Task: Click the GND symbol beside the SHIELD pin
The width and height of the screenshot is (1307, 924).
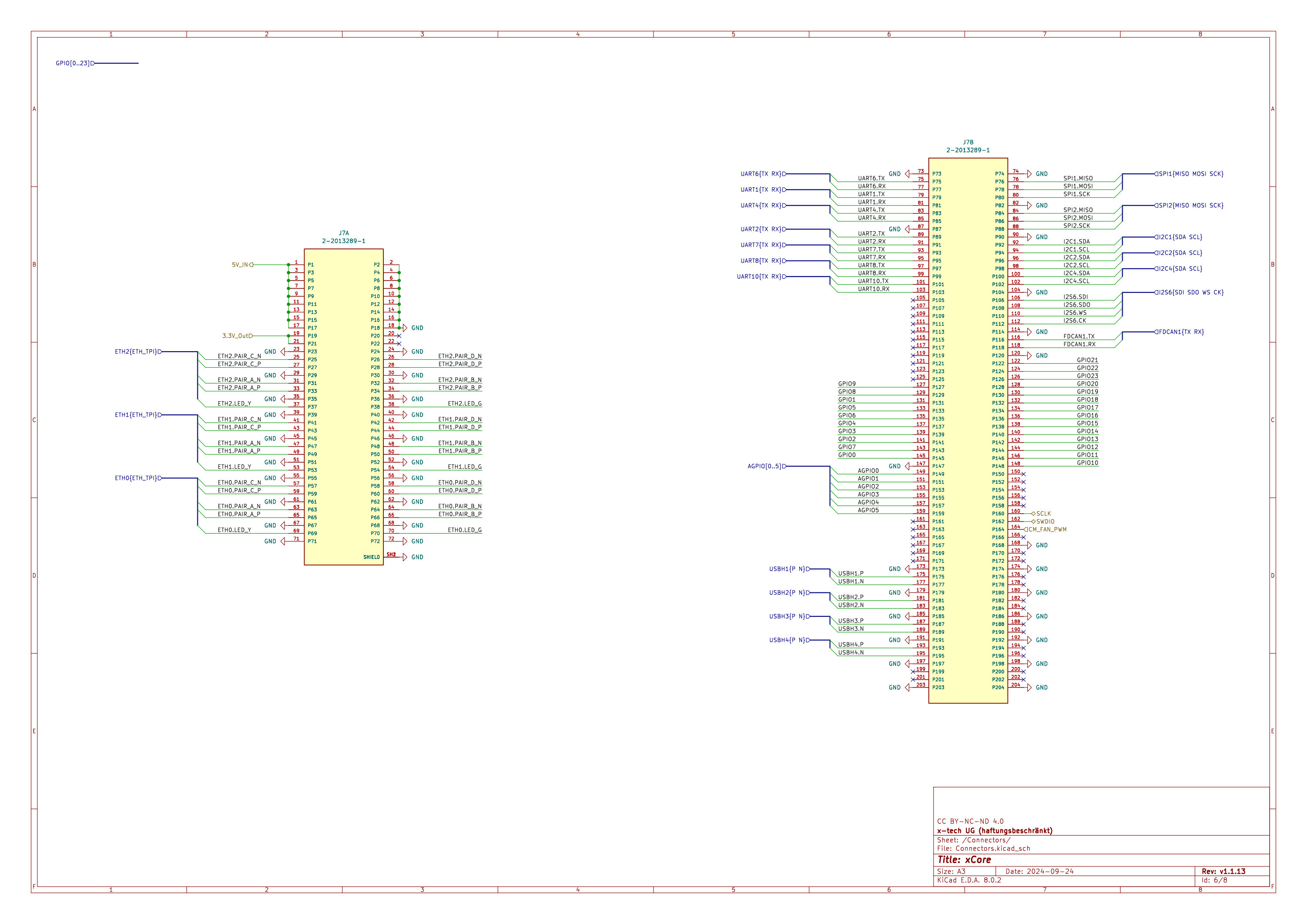Action: pyautogui.click(x=413, y=557)
